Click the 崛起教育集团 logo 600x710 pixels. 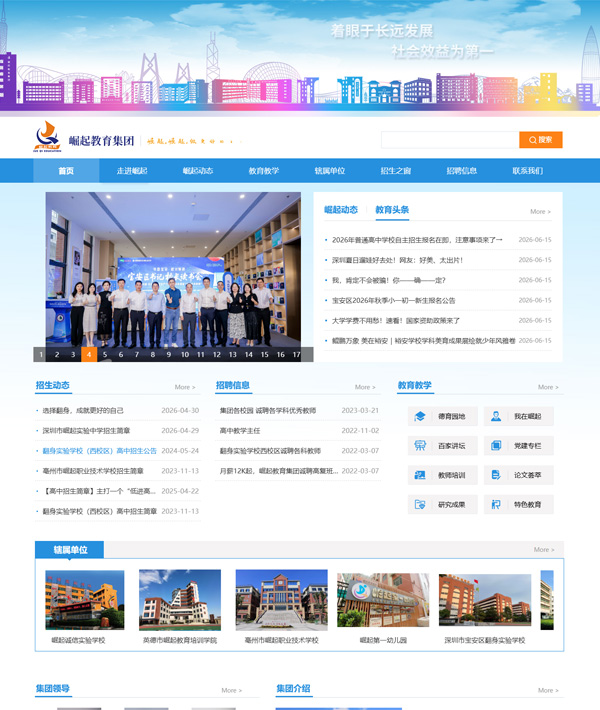[84, 137]
